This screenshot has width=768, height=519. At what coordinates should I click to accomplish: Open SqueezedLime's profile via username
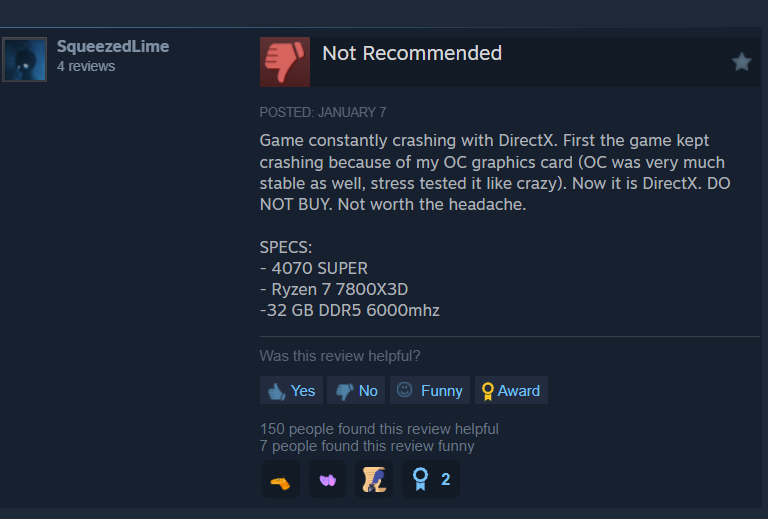click(113, 47)
